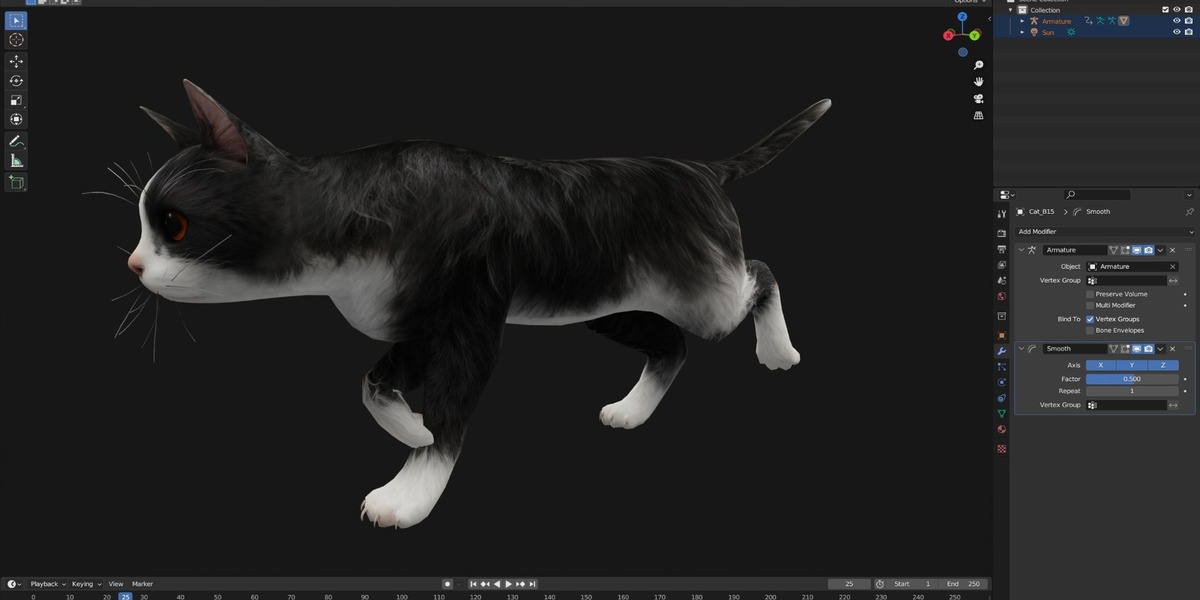Toggle the Y axis button in Smooth

pos(1132,365)
